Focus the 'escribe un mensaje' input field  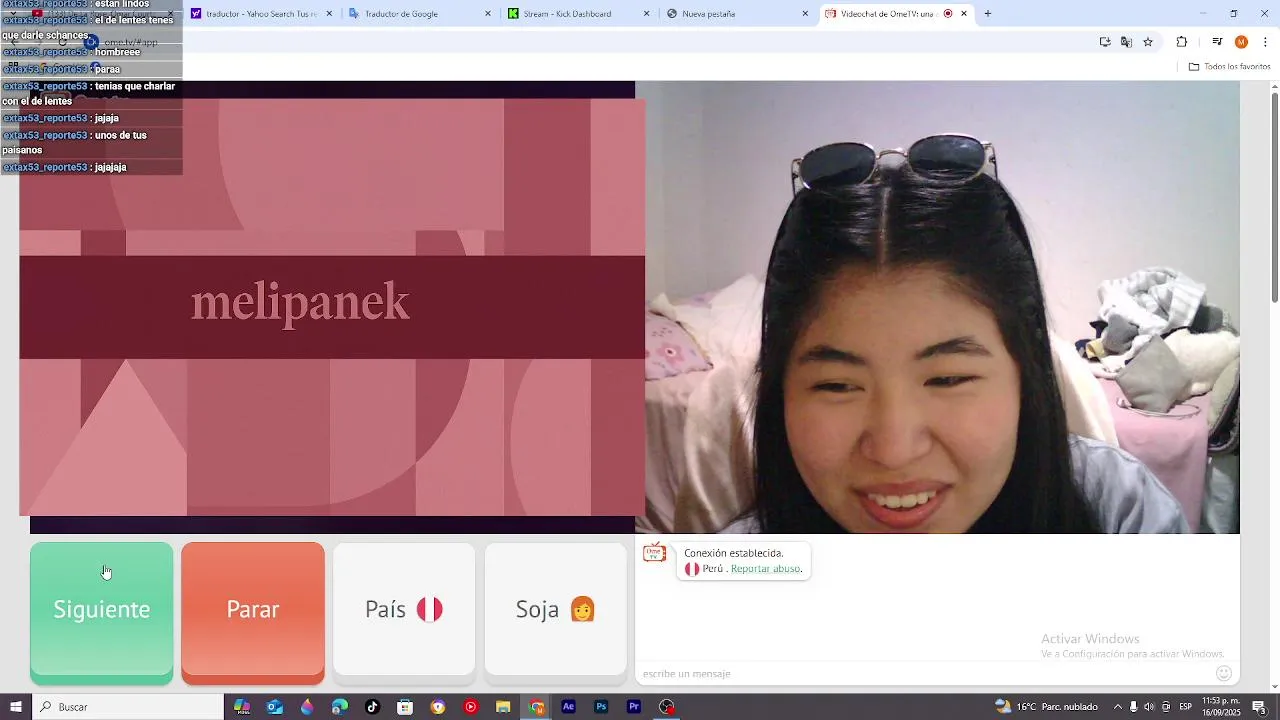925,674
